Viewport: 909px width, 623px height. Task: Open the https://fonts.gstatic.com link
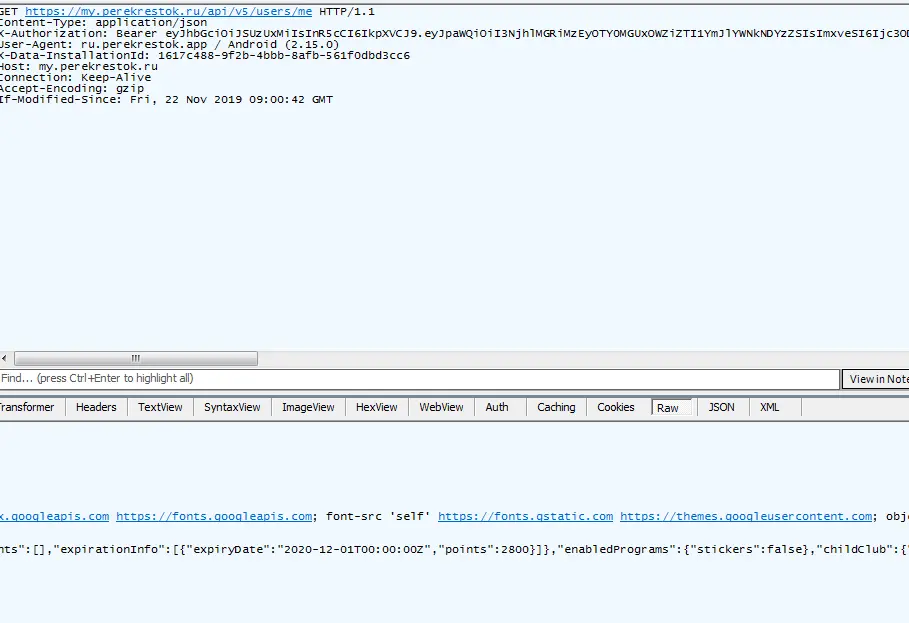pyautogui.click(x=525, y=516)
